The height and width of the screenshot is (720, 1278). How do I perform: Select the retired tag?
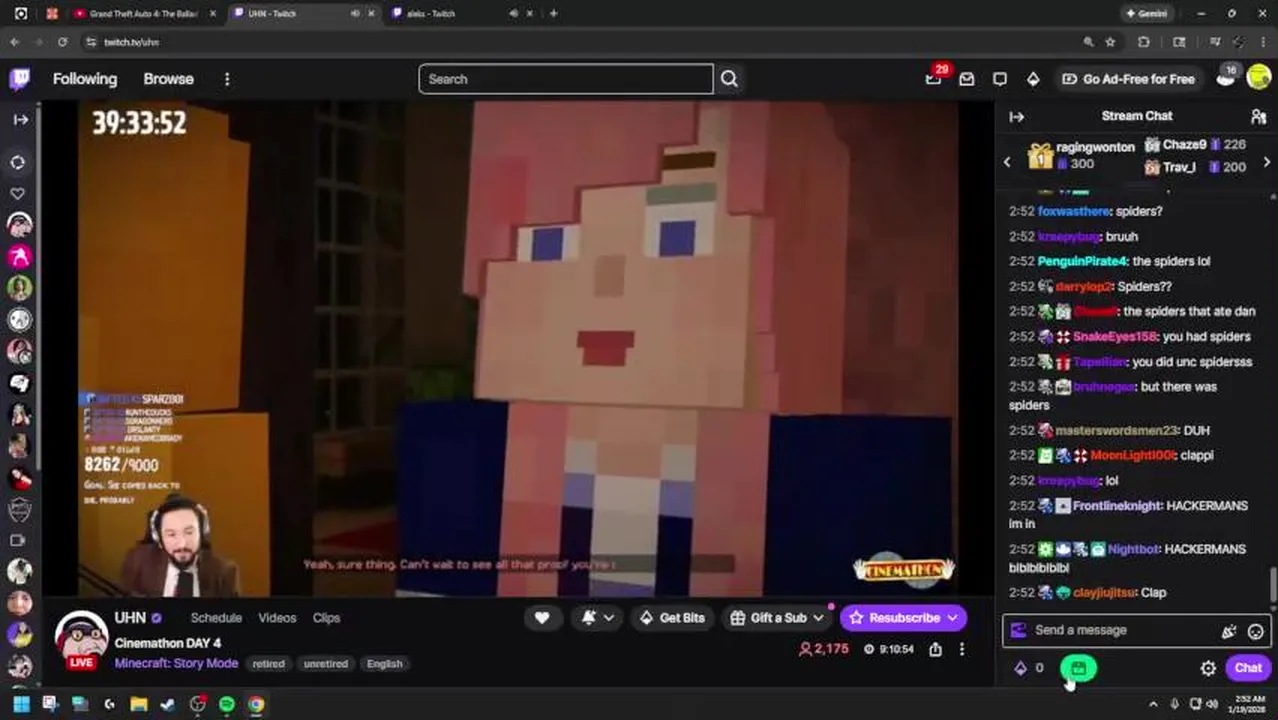tap(268, 664)
